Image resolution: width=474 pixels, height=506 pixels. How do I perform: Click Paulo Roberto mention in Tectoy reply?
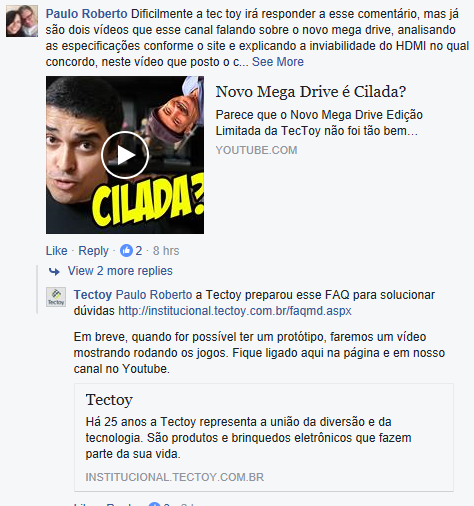click(154, 295)
